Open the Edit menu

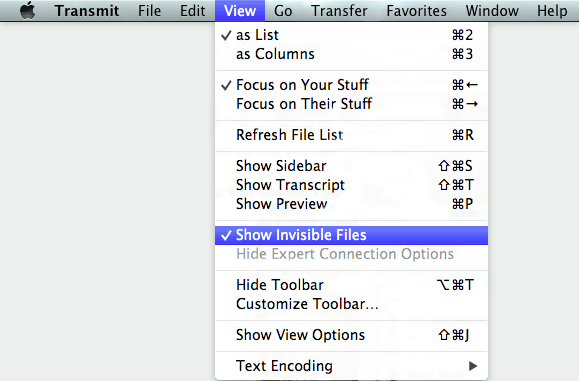[x=192, y=11]
